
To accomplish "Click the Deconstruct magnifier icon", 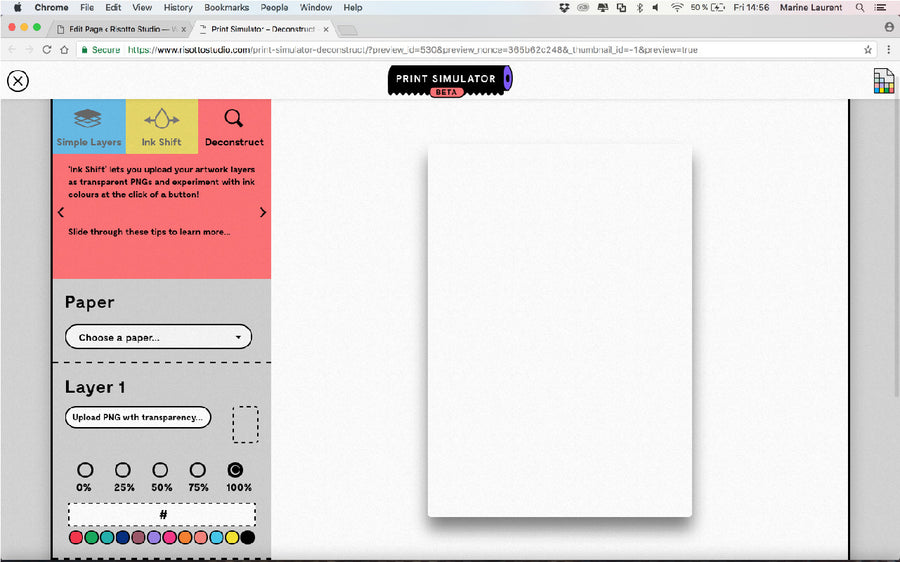I will point(234,119).
